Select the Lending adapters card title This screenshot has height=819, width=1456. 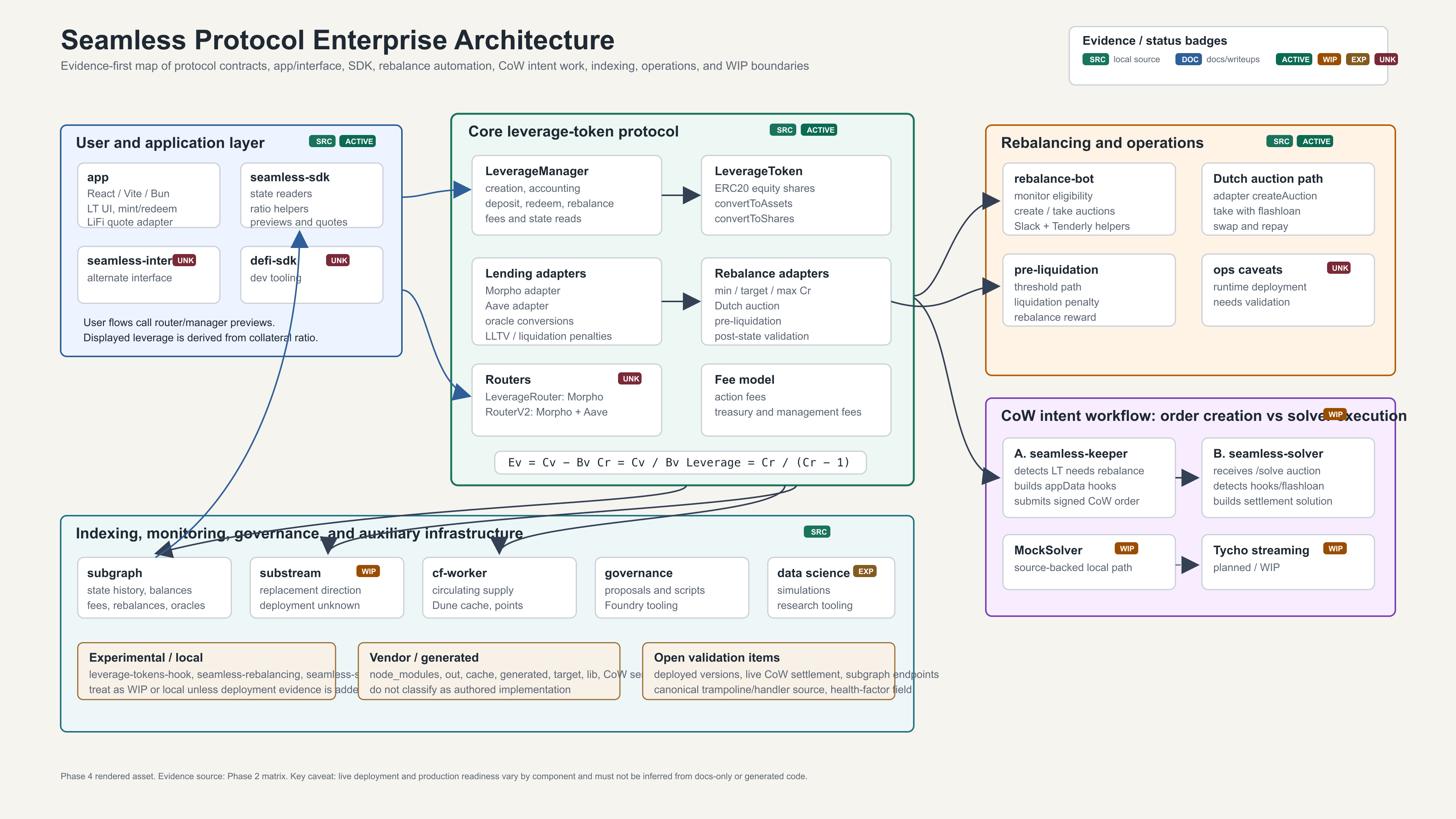[536, 273]
